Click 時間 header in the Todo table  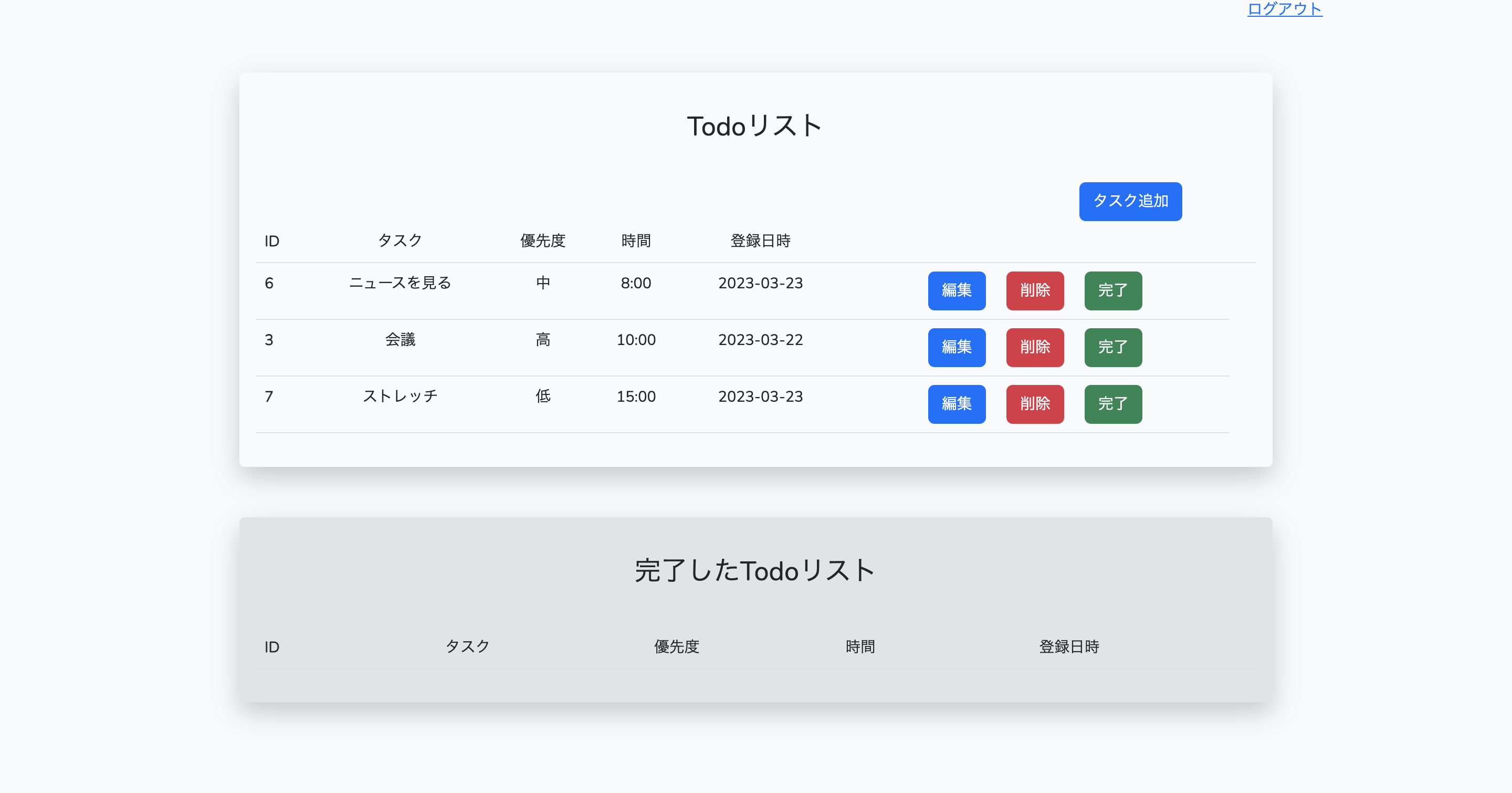pyautogui.click(x=636, y=241)
